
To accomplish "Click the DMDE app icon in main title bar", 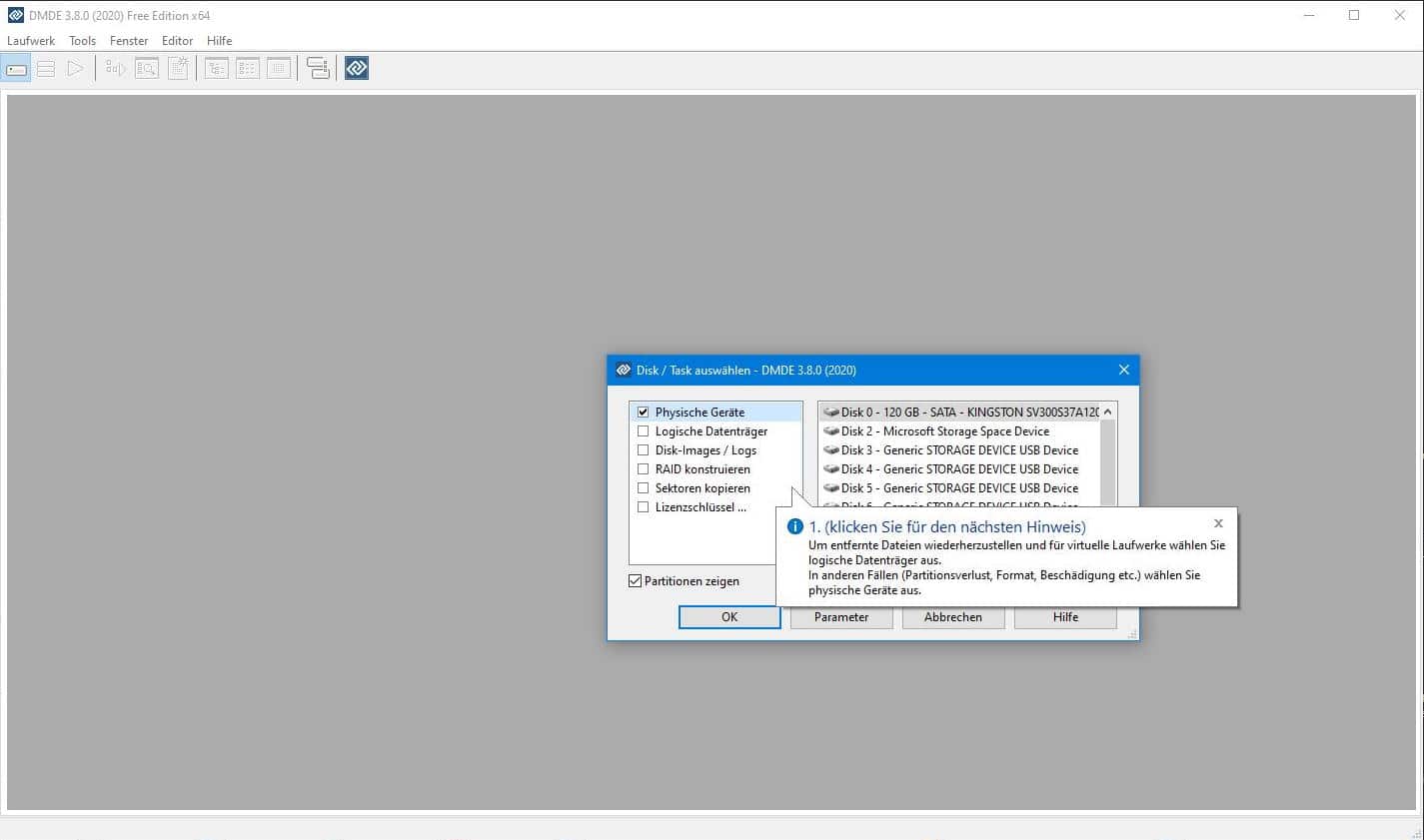I will 15,15.
